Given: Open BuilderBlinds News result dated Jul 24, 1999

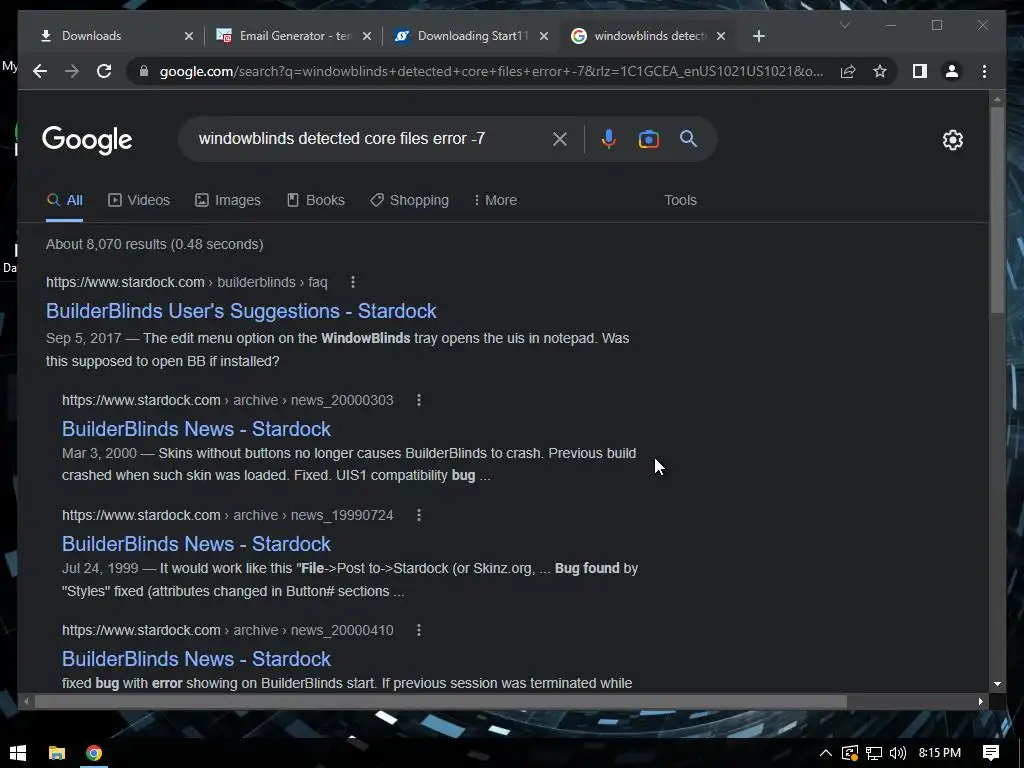Looking at the screenshot, I should point(196,544).
